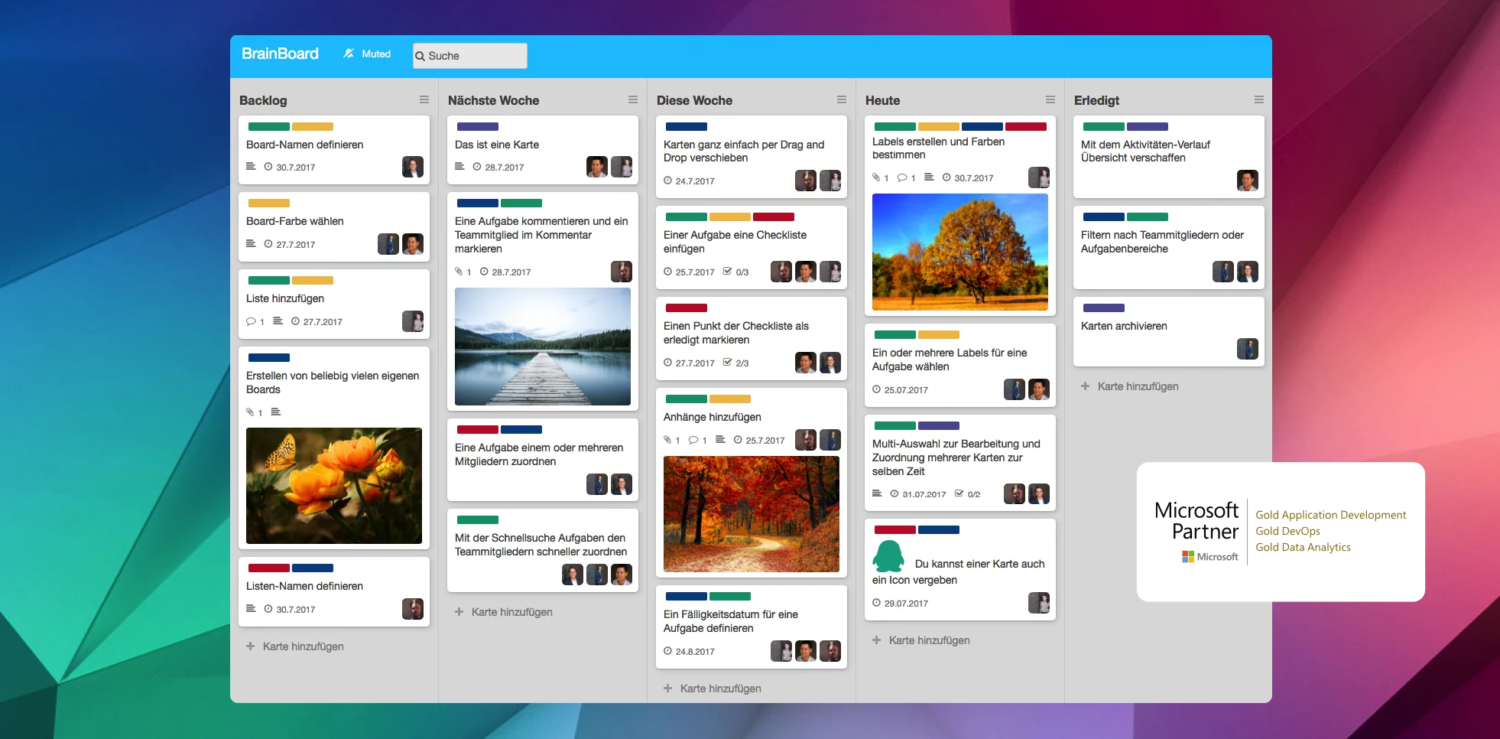Toggle the Muted notifications setting
Viewport: 1500px width, 739px height.
tap(367, 54)
